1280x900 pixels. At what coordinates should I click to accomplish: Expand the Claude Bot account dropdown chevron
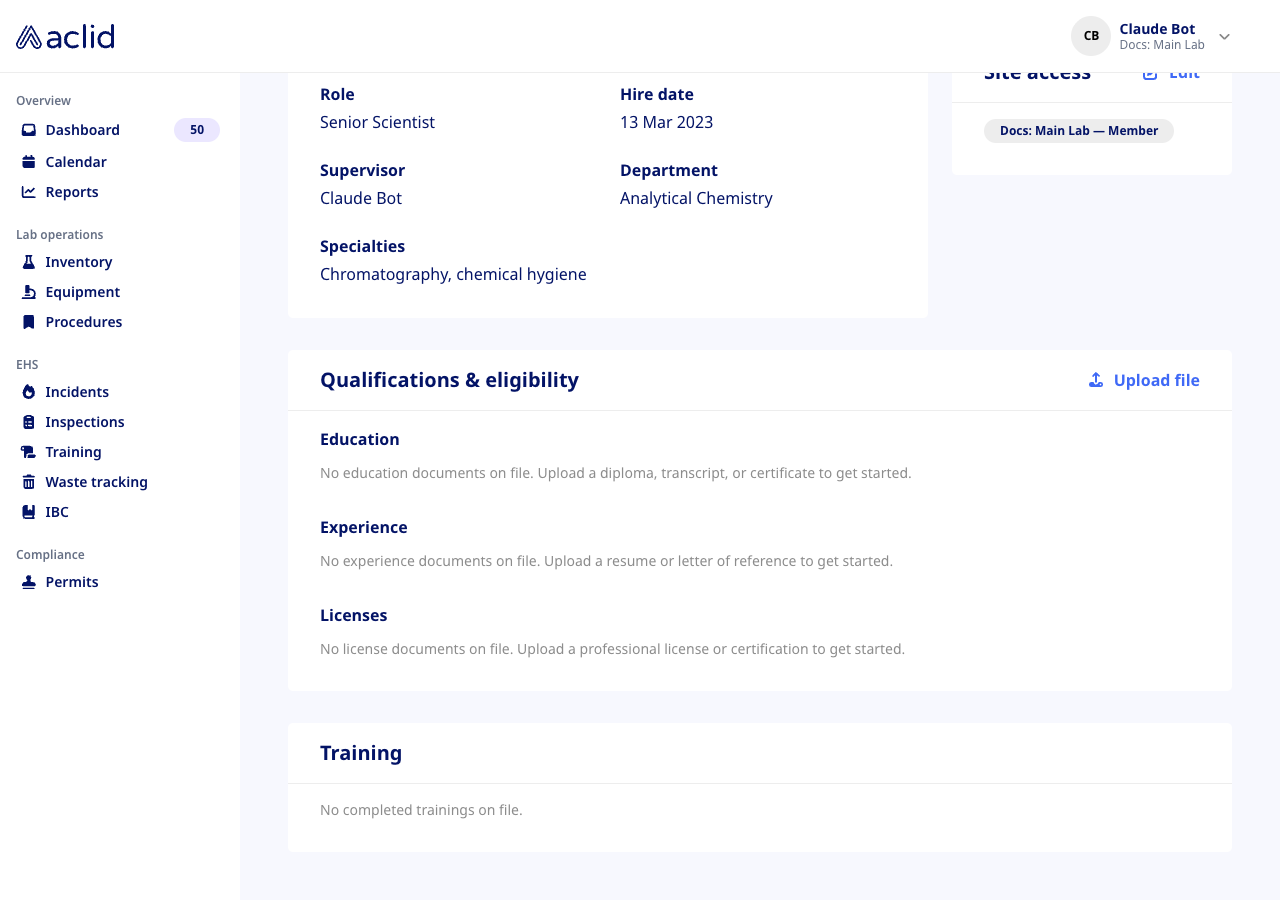click(x=1224, y=37)
